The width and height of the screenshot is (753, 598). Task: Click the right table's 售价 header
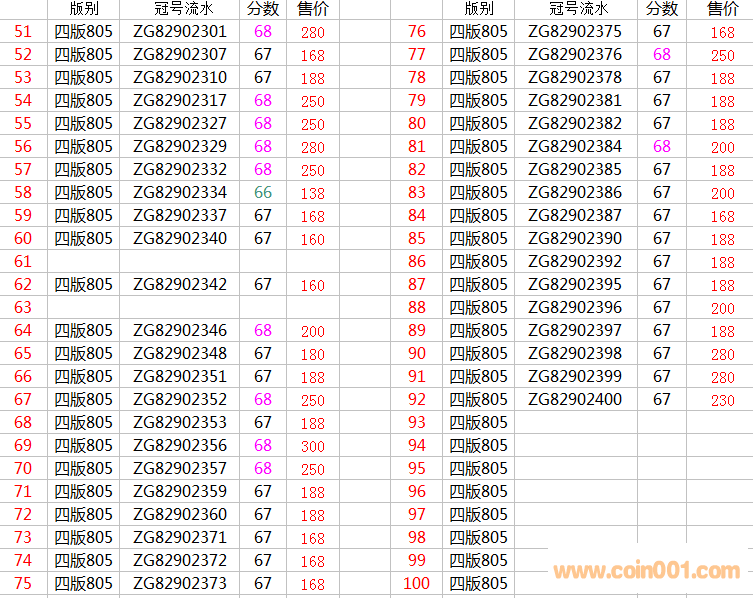[x=722, y=9]
